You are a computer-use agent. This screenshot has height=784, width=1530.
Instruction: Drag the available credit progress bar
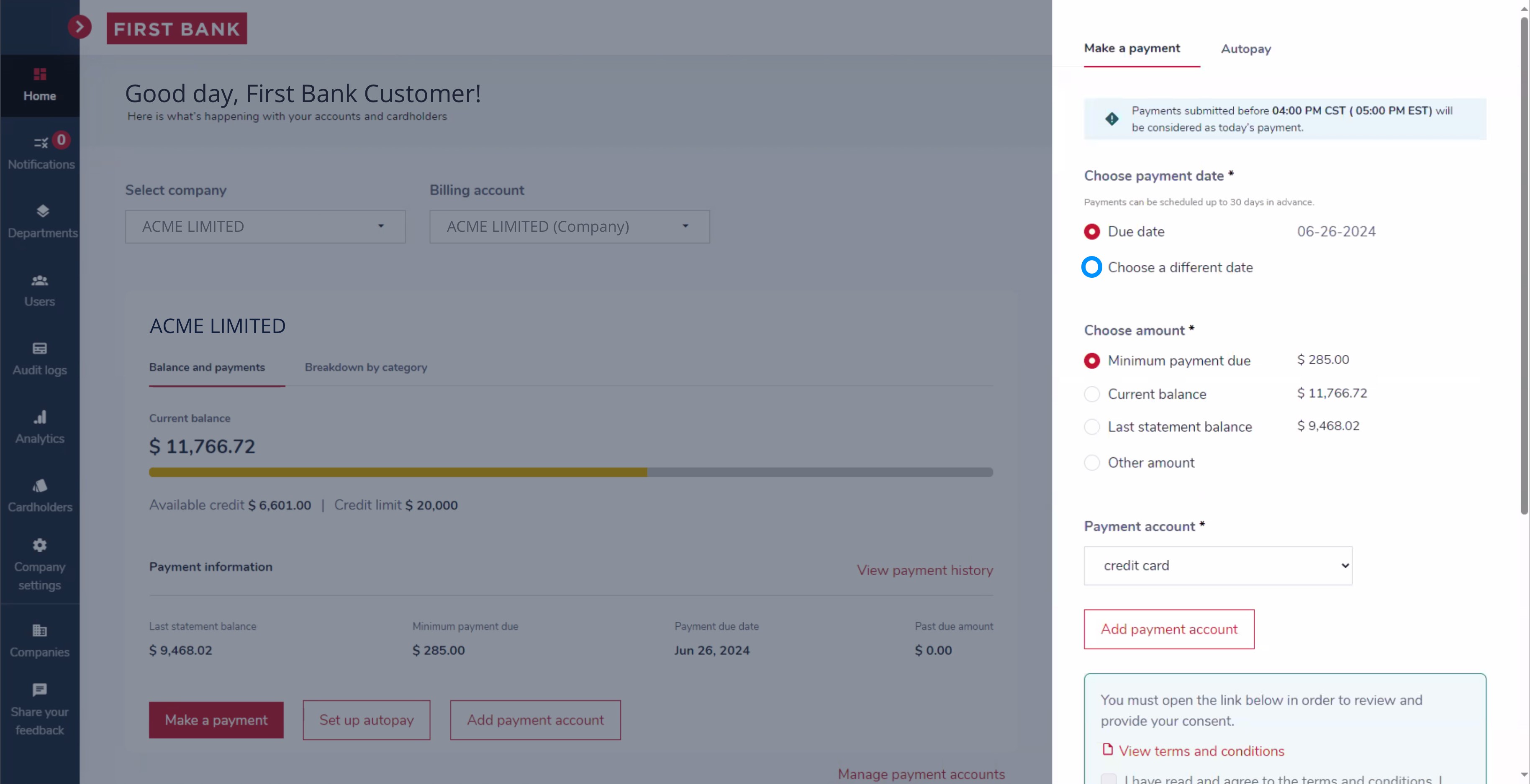(571, 472)
